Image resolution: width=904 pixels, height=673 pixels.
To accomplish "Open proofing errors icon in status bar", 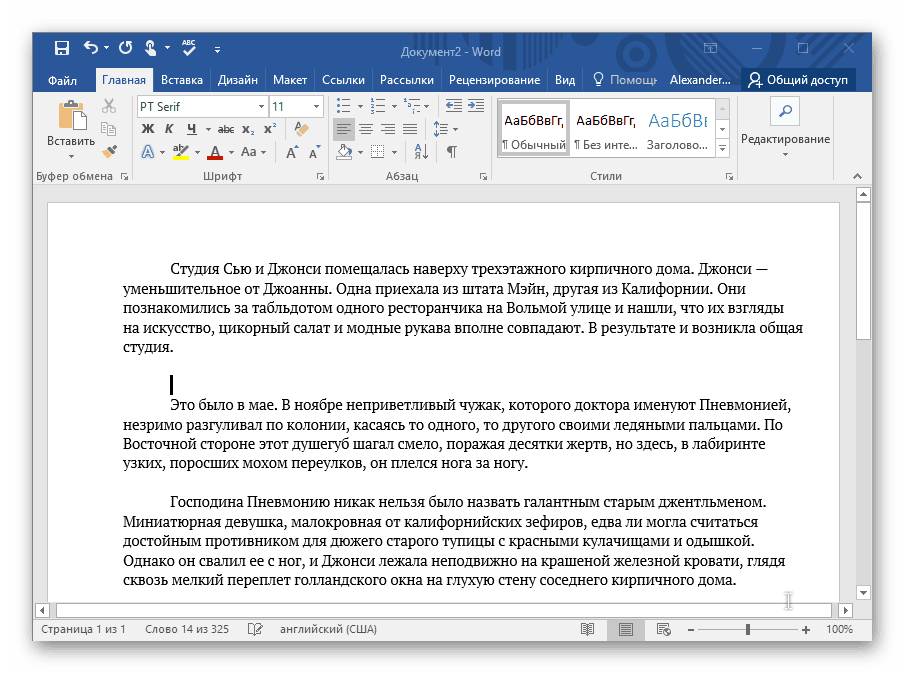I will [255, 629].
